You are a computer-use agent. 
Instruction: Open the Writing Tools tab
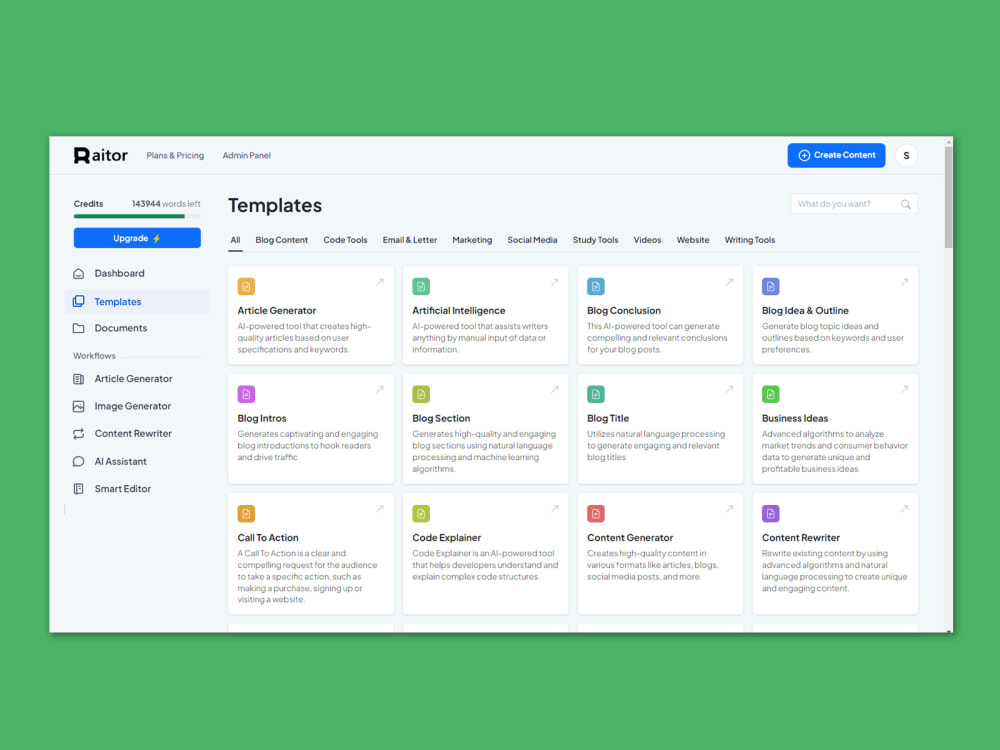pyautogui.click(x=749, y=240)
